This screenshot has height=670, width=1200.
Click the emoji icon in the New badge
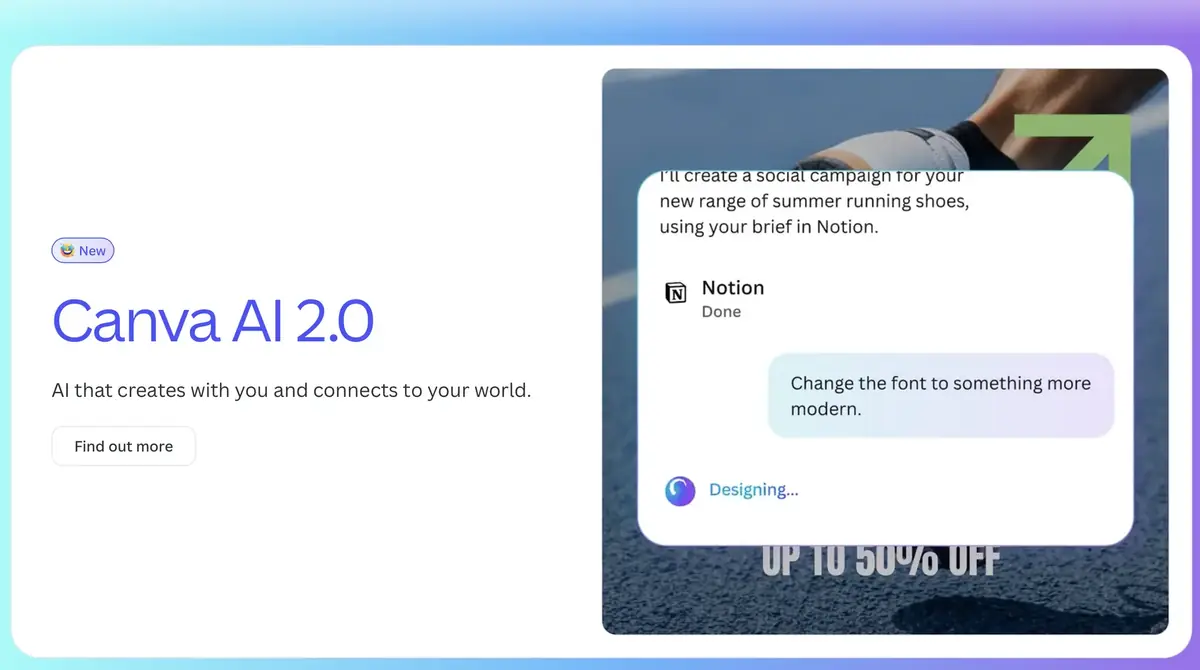[x=67, y=251]
